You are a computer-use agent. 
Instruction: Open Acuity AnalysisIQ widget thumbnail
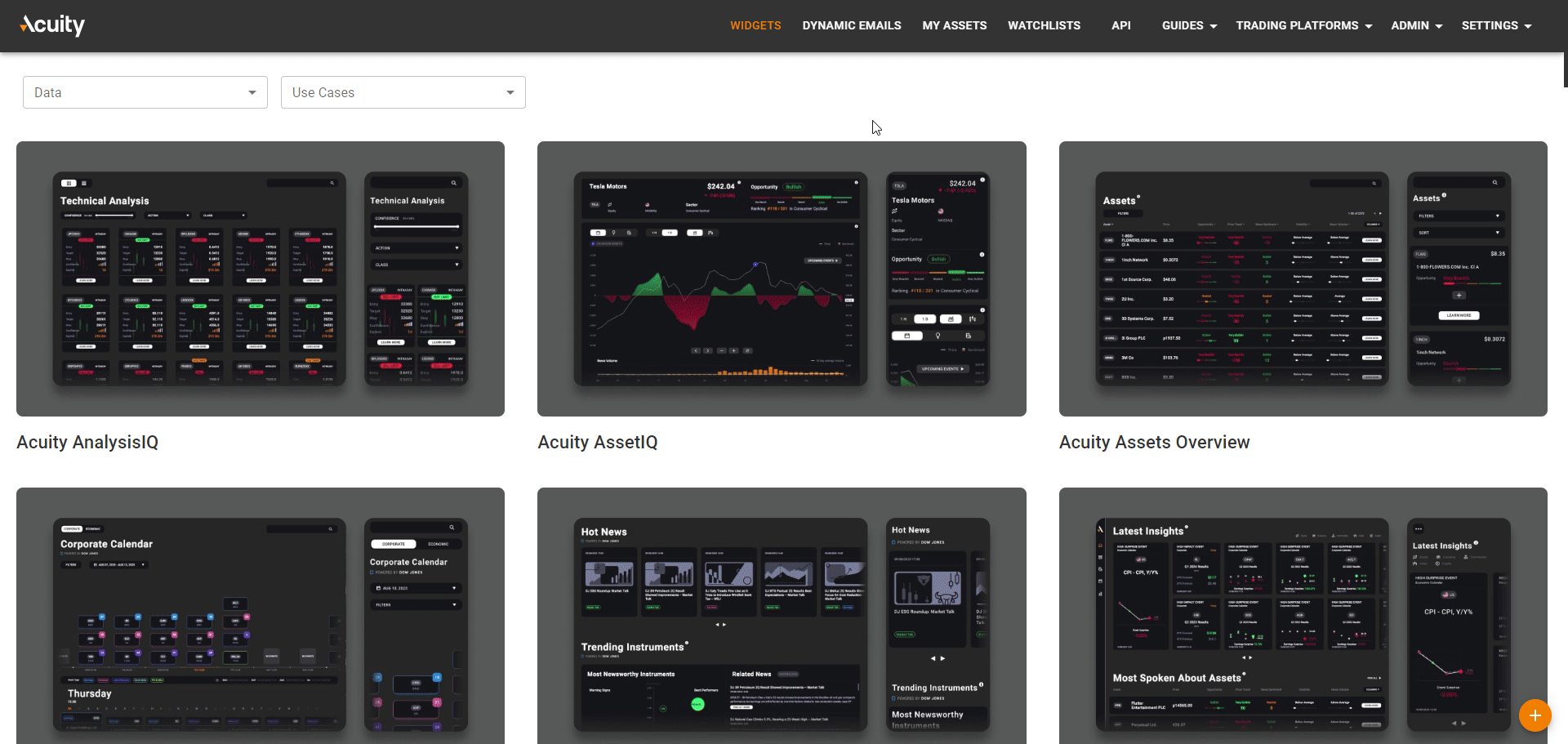261,278
